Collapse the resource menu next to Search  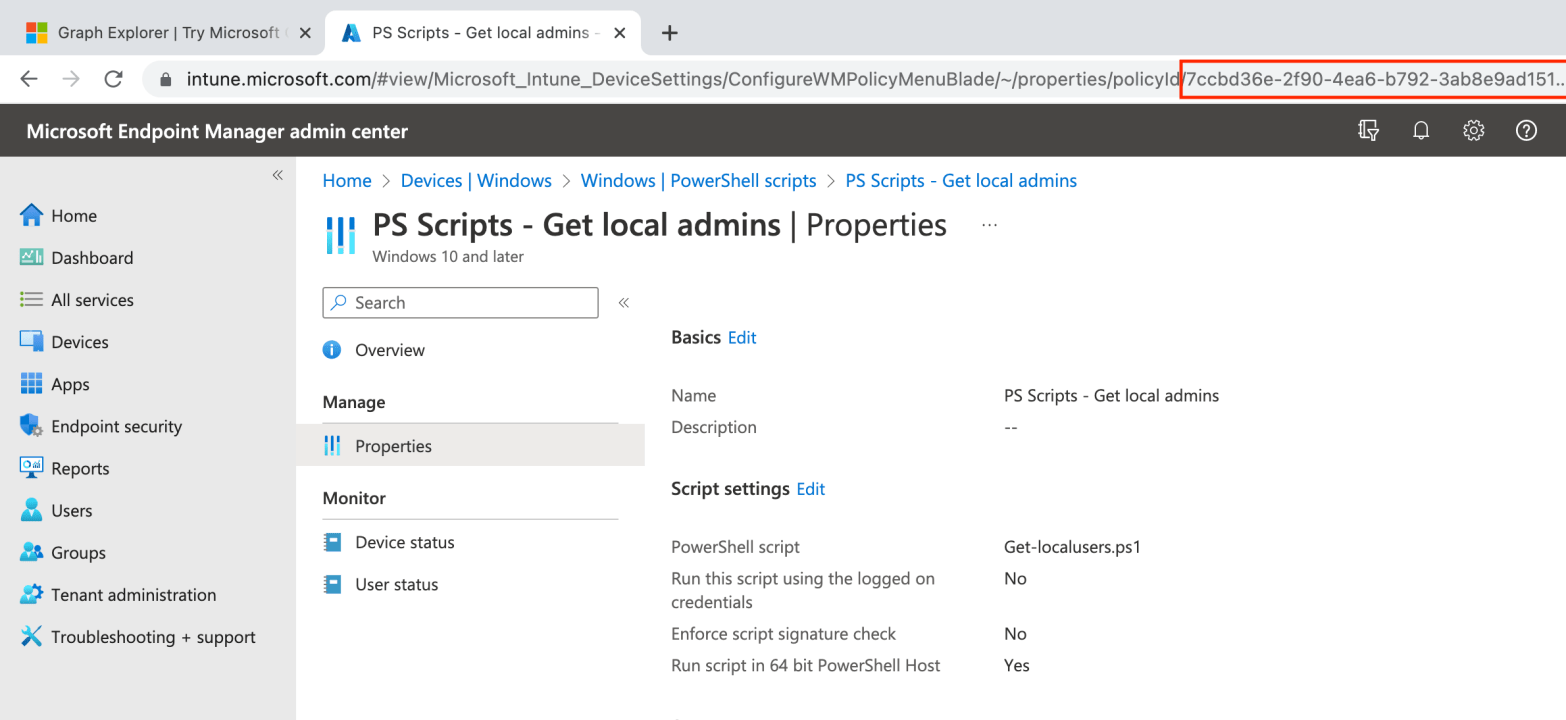coord(624,303)
